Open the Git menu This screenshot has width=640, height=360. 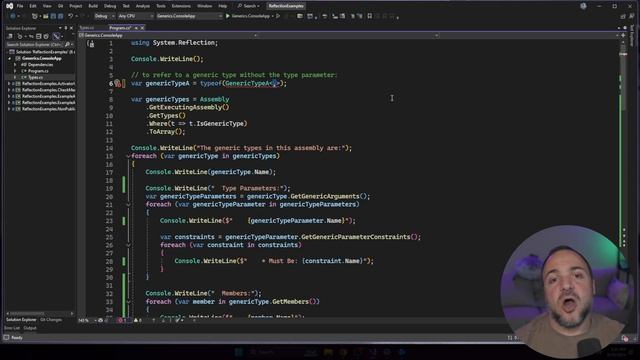(x=60, y=6)
